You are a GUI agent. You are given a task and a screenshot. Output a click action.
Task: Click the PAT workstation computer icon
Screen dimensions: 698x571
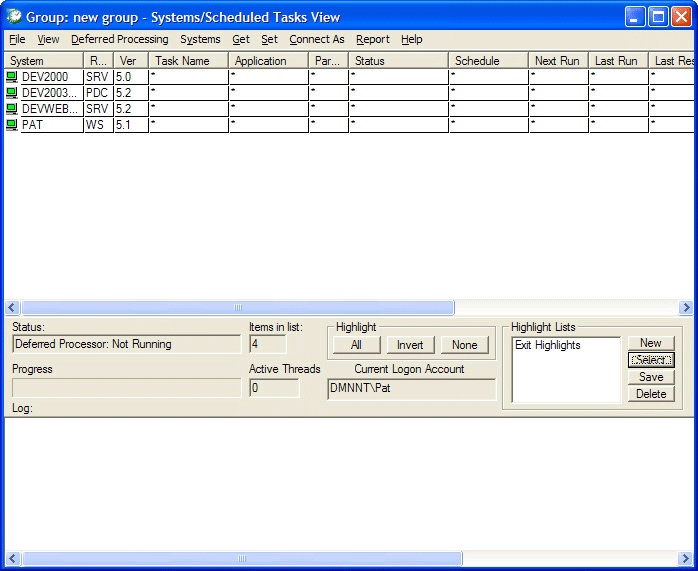tap(12, 125)
